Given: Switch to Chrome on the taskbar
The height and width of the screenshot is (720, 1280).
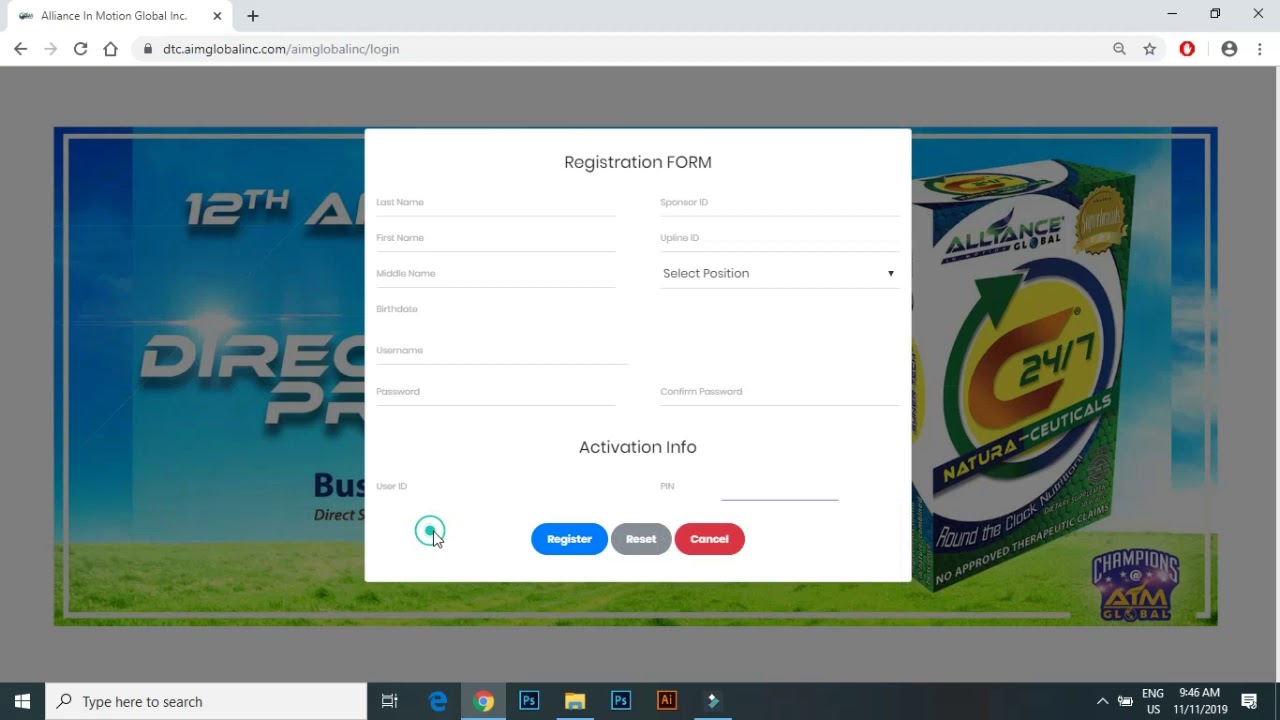Looking at the screenshot, I should [x=483, y=701].
